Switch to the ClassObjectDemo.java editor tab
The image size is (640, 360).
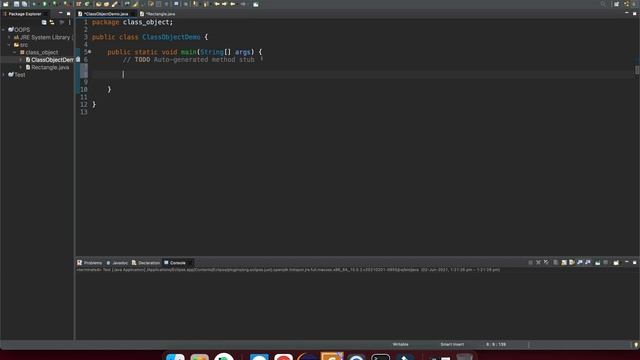105,14
